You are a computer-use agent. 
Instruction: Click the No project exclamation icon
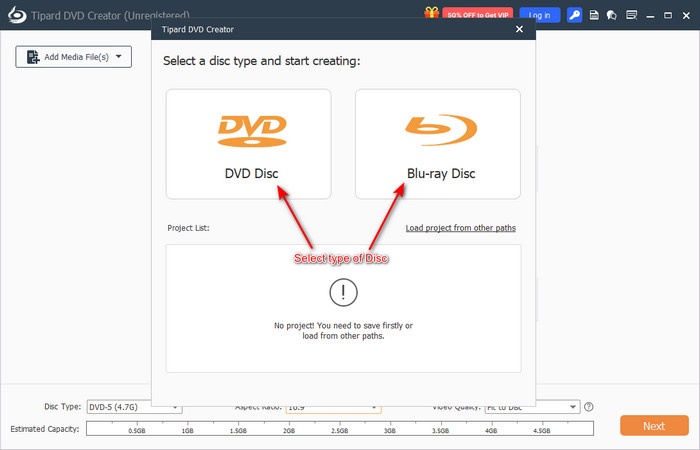[343, 292]
